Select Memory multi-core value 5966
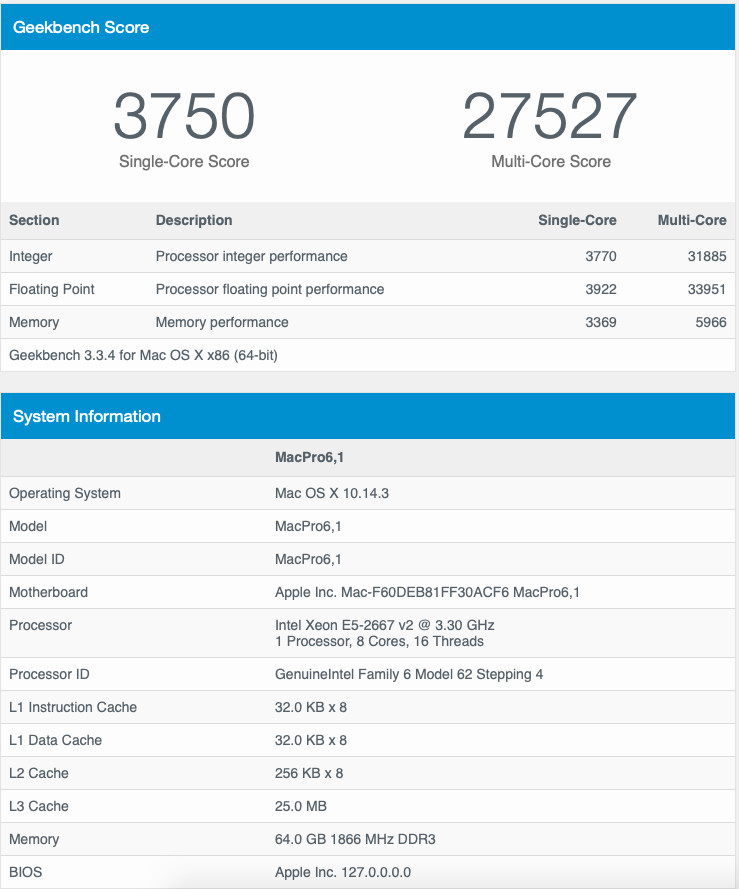 click(711, 322)
